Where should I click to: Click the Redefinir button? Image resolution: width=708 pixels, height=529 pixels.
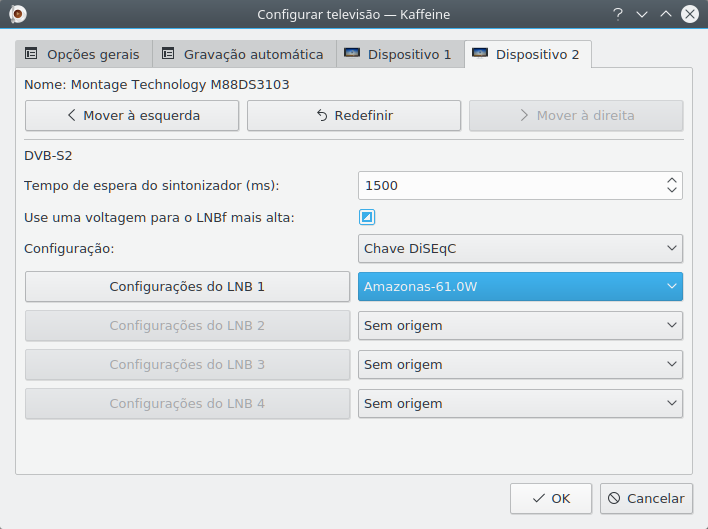pos(354,116)
